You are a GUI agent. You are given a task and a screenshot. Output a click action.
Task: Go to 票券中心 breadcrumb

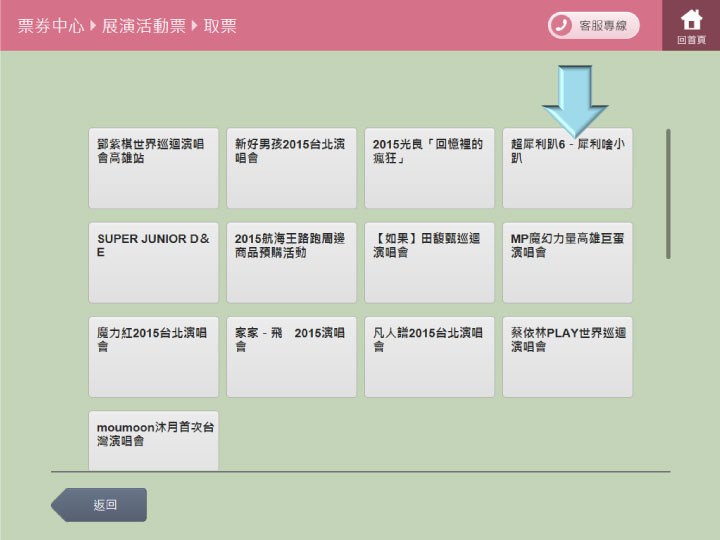click(x=51, y=26)
